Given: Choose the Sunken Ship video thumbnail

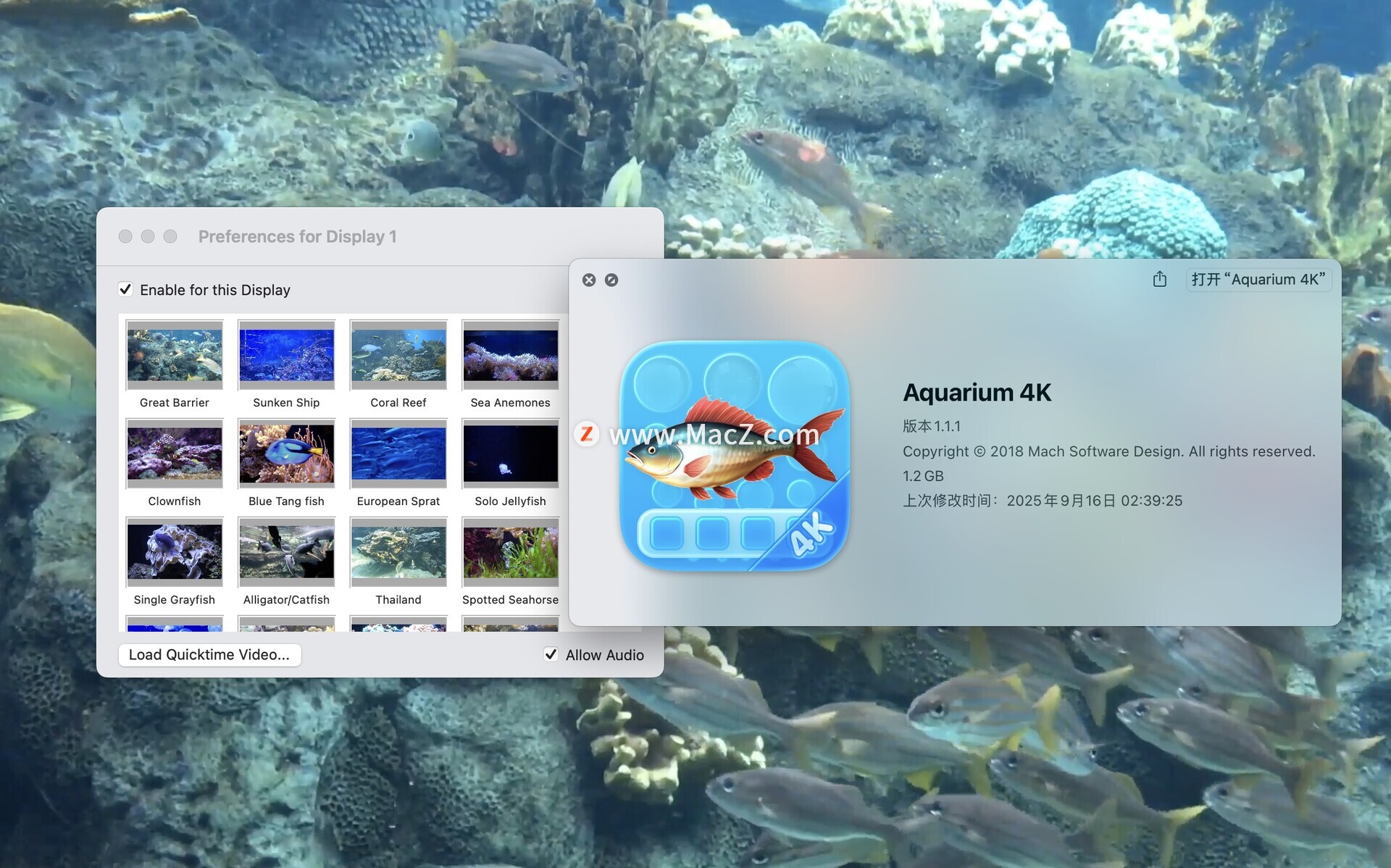Looking at the screenshot, I should click(x=286, y=355).
